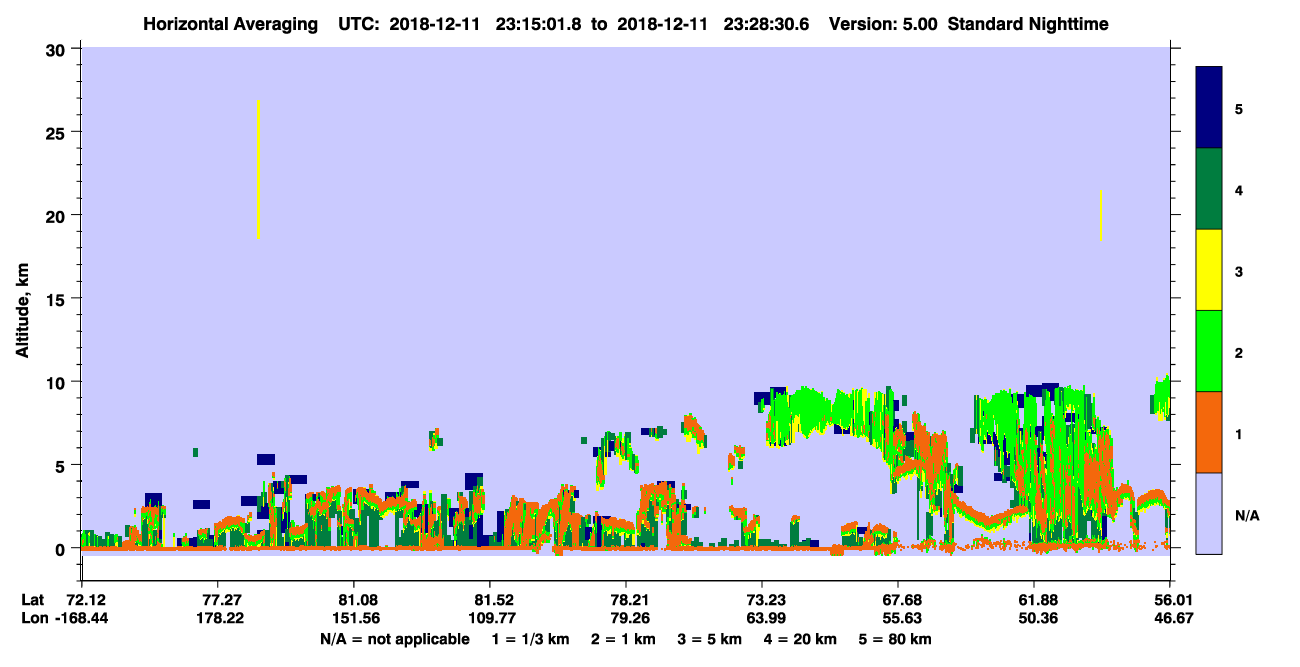1300x667 pixels.
Task: Click the 'Standard Nighttime' text
Action: 1028,24
